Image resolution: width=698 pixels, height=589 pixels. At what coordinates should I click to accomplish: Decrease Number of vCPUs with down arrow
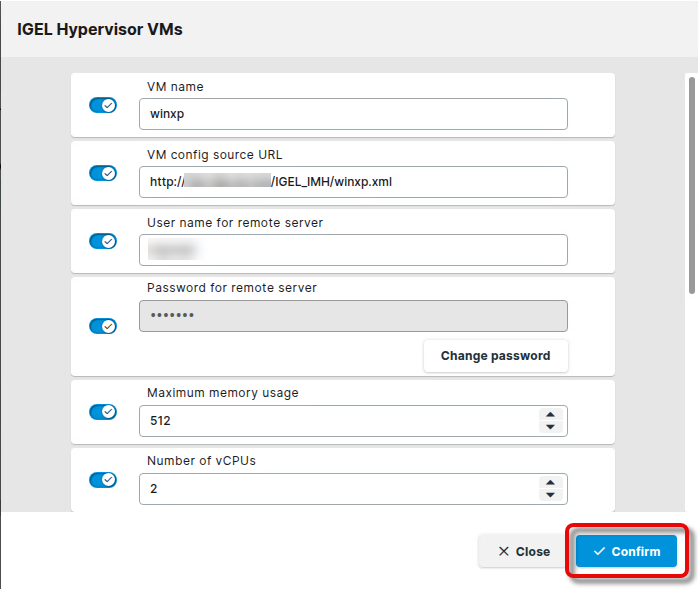click(549, 495)
